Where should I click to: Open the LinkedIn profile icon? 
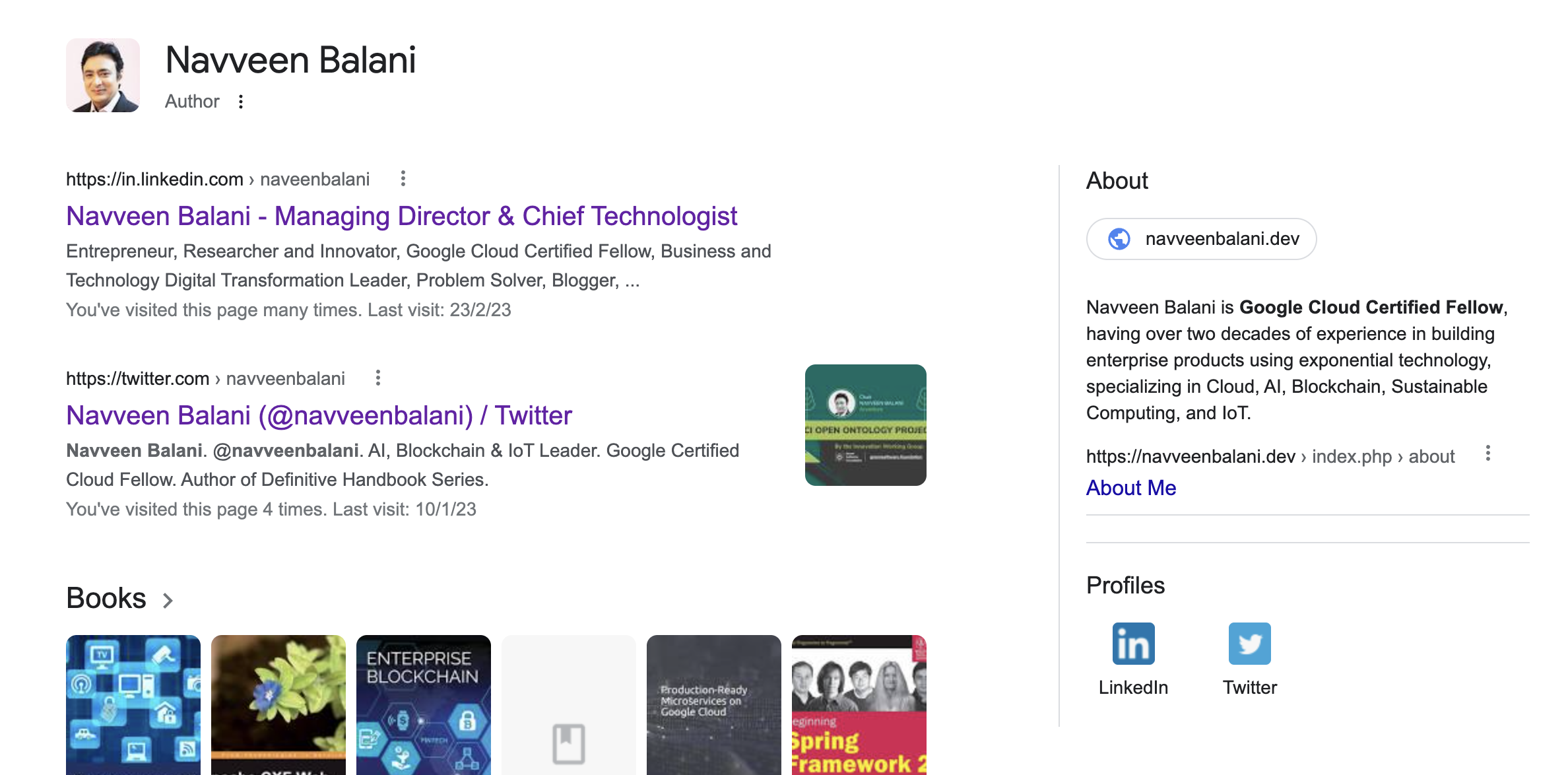coord(1133,644)
